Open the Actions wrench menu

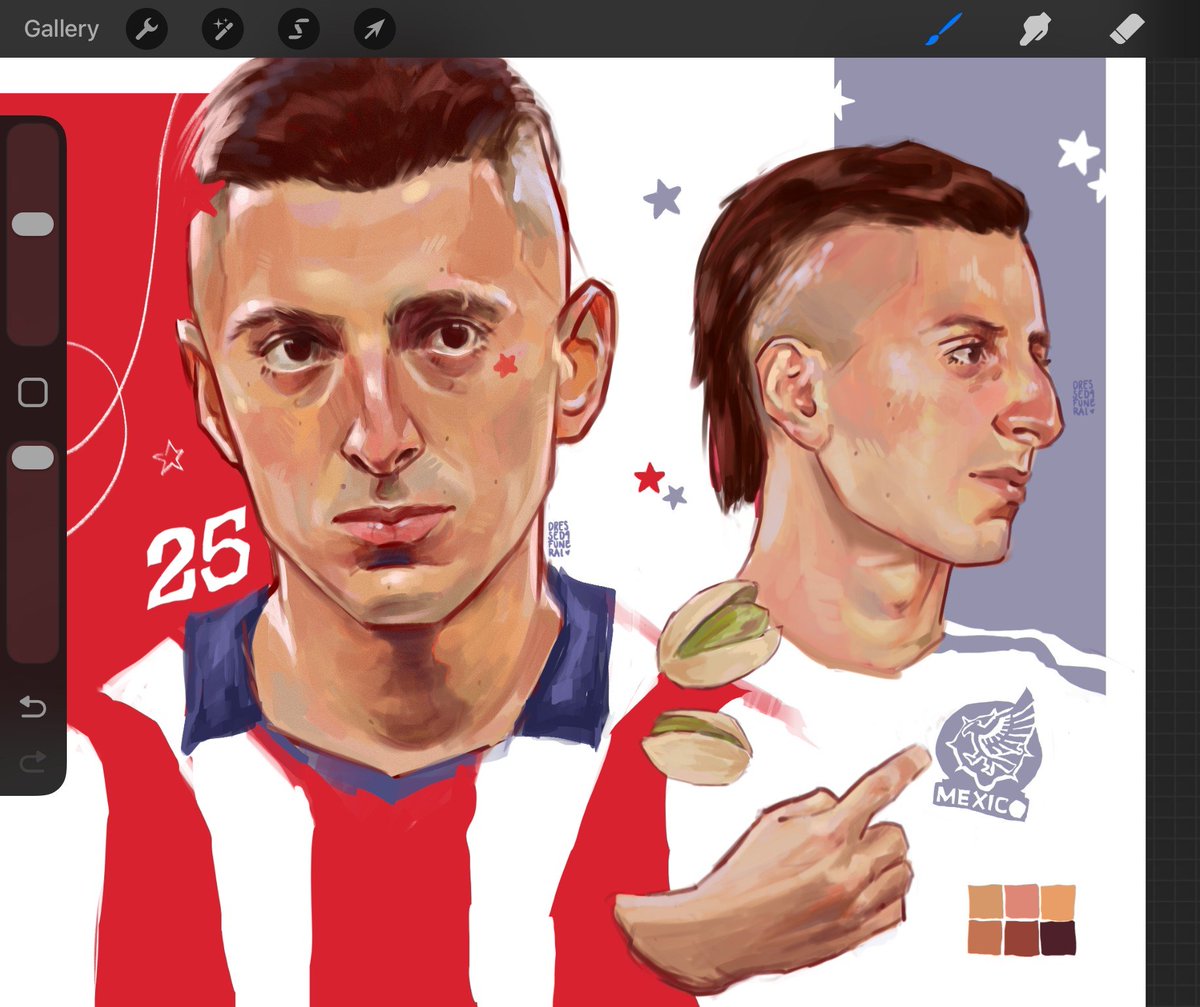point(146,30)
